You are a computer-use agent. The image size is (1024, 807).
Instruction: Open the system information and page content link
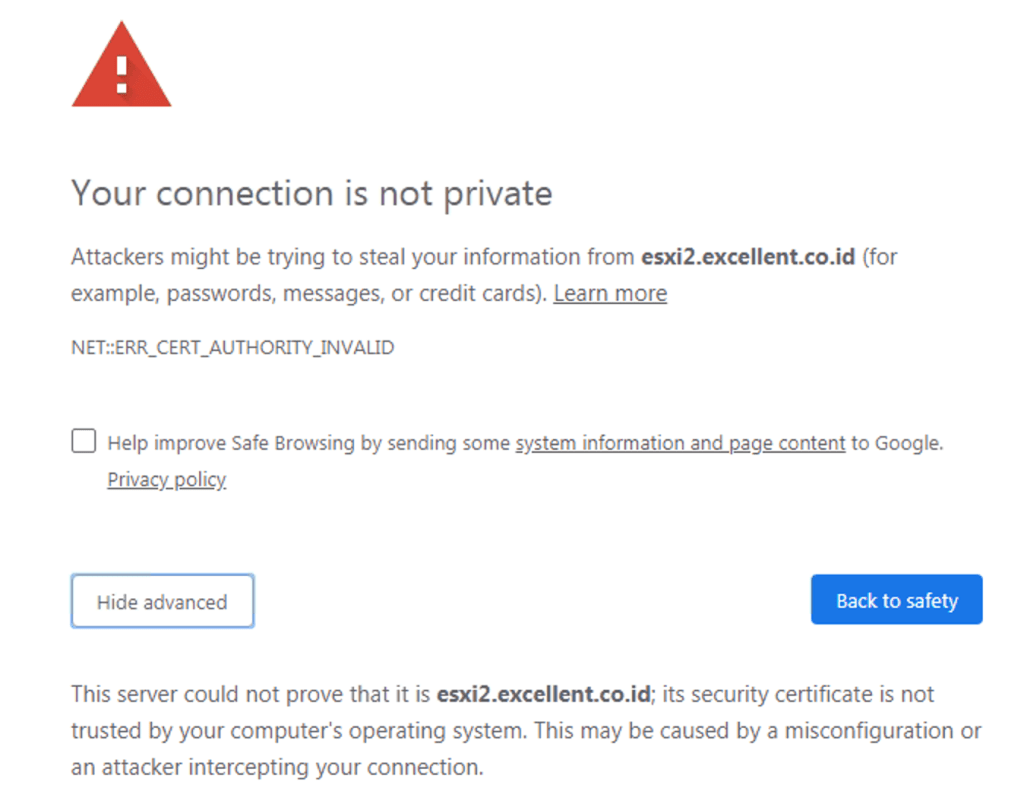click(680, 443)
